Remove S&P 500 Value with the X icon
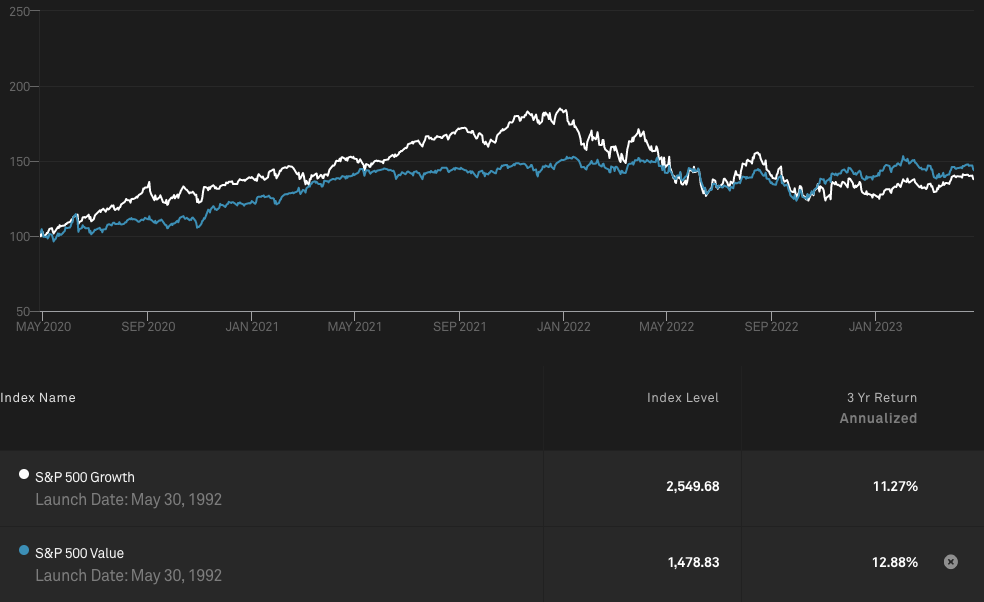The image size is (984, 602). [951, 562]
